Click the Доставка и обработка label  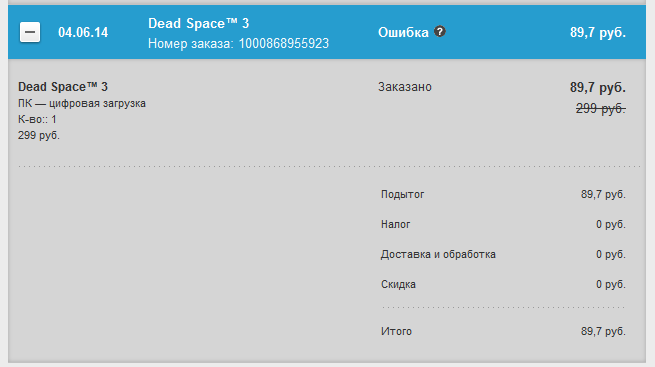tap(438, 255)
